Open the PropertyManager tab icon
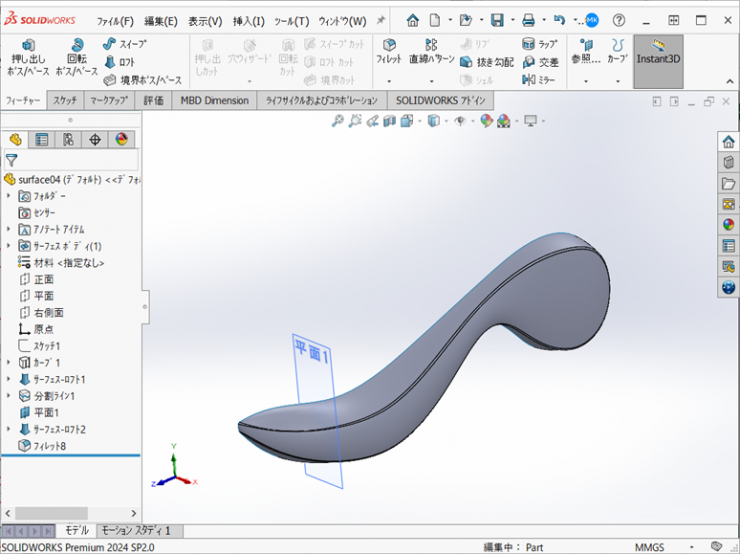 [x=42, y=139]
